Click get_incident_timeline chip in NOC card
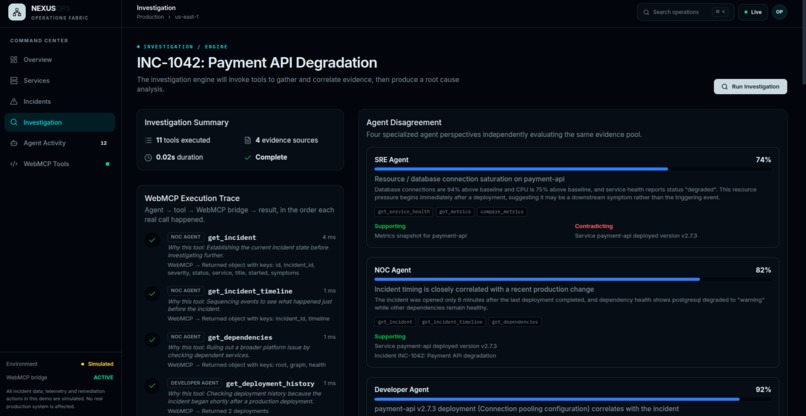This screenshot has height=416, width=806. pos(452,322)
